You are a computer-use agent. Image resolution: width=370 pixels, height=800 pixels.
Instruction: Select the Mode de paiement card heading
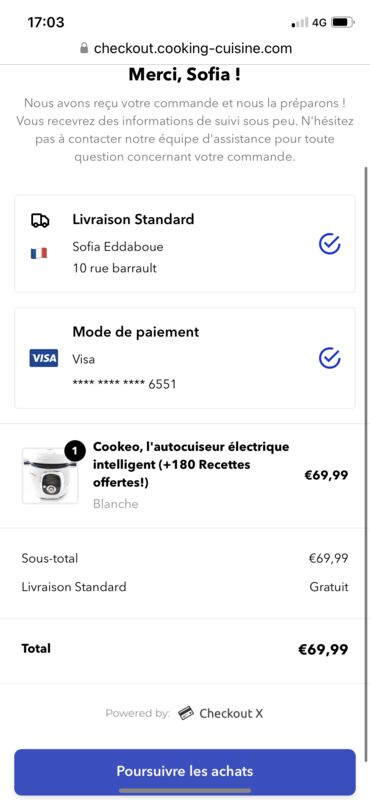[x=136, y=332]
